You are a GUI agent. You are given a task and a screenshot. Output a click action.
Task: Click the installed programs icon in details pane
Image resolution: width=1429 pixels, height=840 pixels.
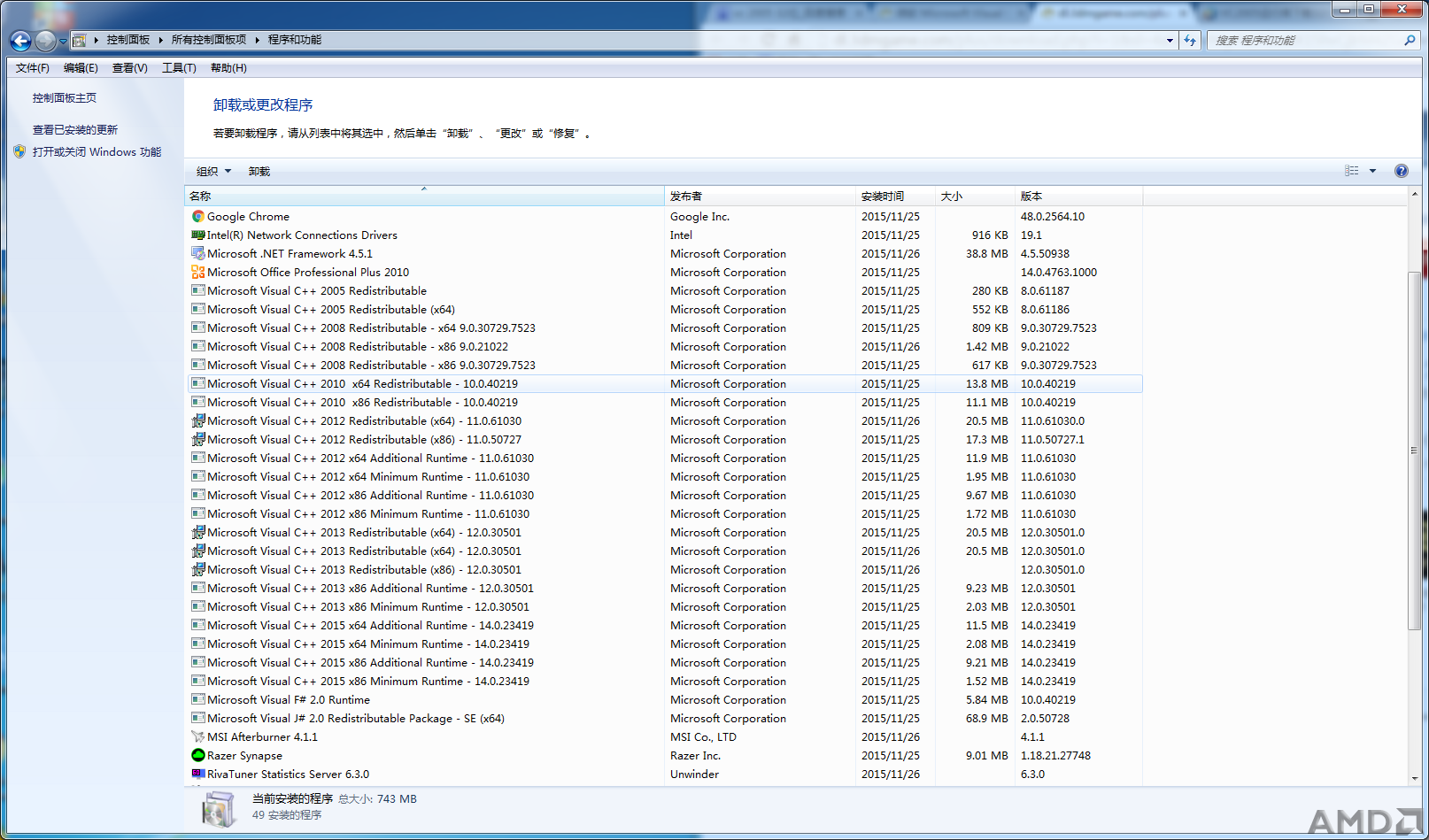click(218, 808)
